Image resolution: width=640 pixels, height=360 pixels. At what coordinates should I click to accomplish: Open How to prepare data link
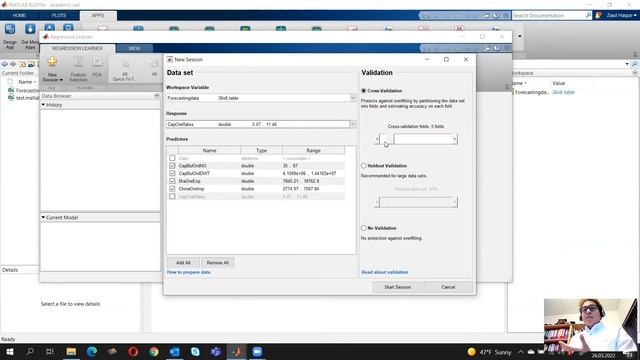(x=189, y=272)
